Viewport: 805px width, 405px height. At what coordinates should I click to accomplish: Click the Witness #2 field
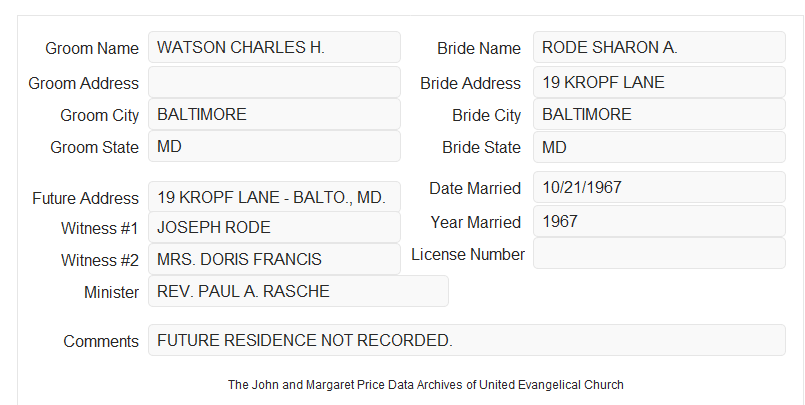[274, 259]
